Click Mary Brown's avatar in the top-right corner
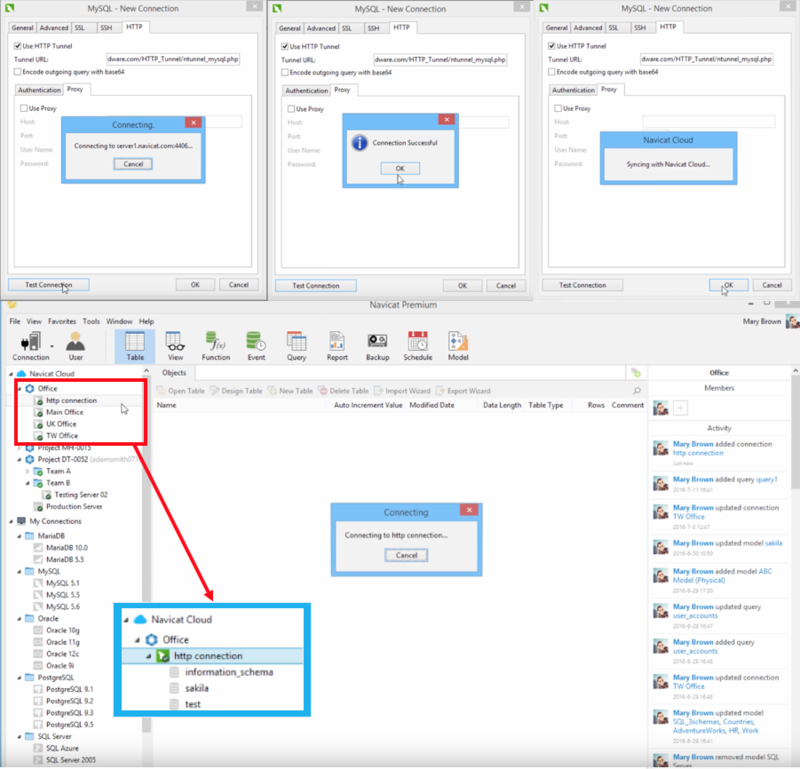This screenshot has width=800, height=769. [792, 321]
